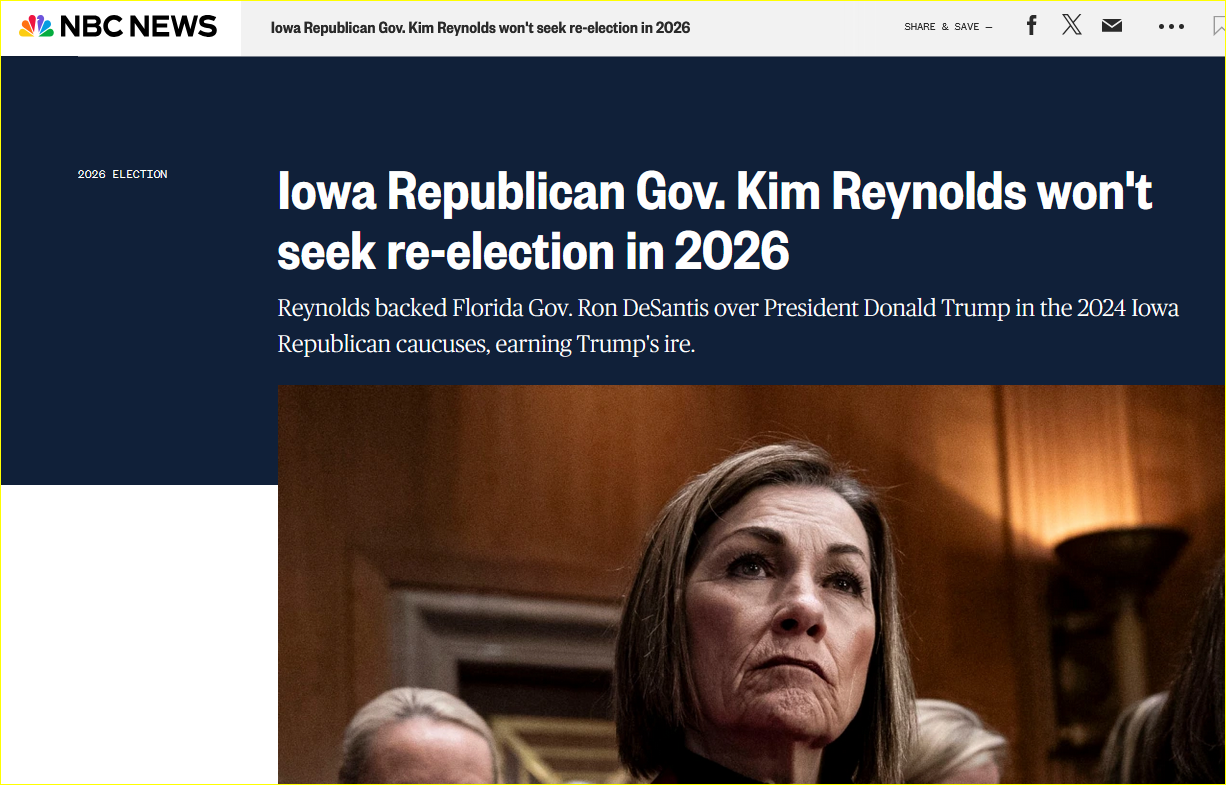Share the article on Facebook

[x=1032, y=26]
